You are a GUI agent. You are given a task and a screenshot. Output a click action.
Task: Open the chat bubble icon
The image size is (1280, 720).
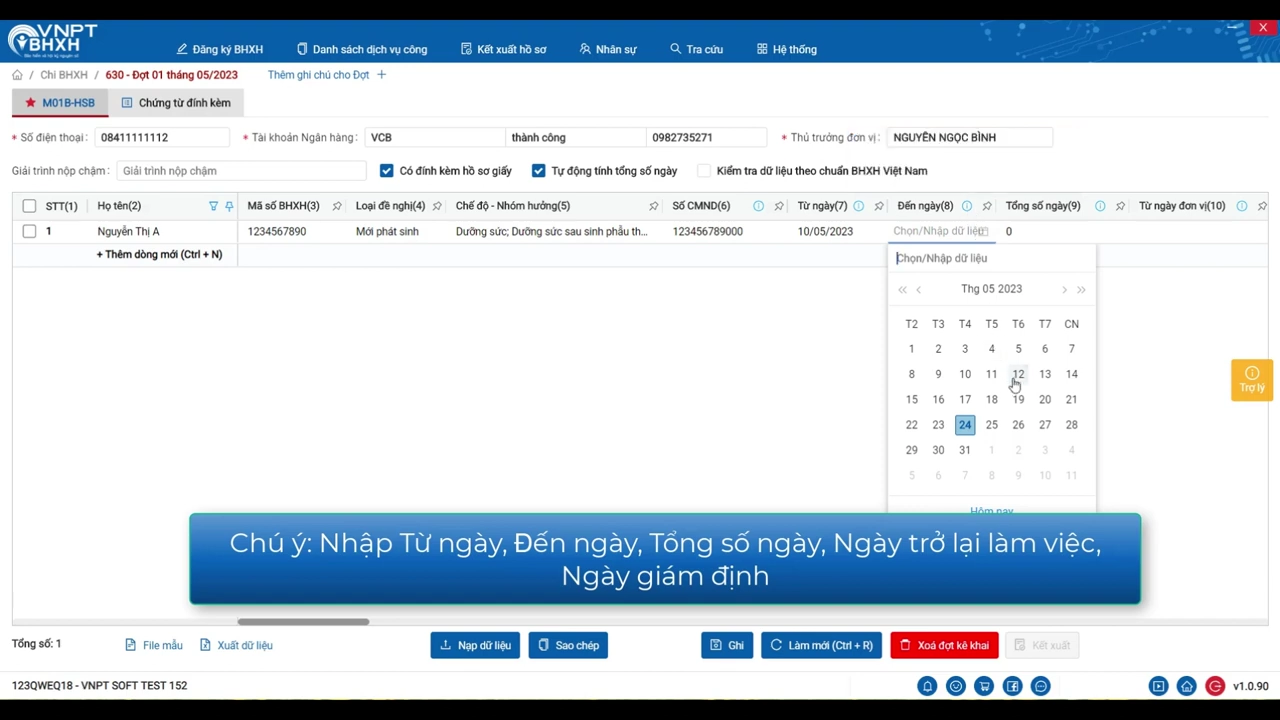pos(1041,686)
